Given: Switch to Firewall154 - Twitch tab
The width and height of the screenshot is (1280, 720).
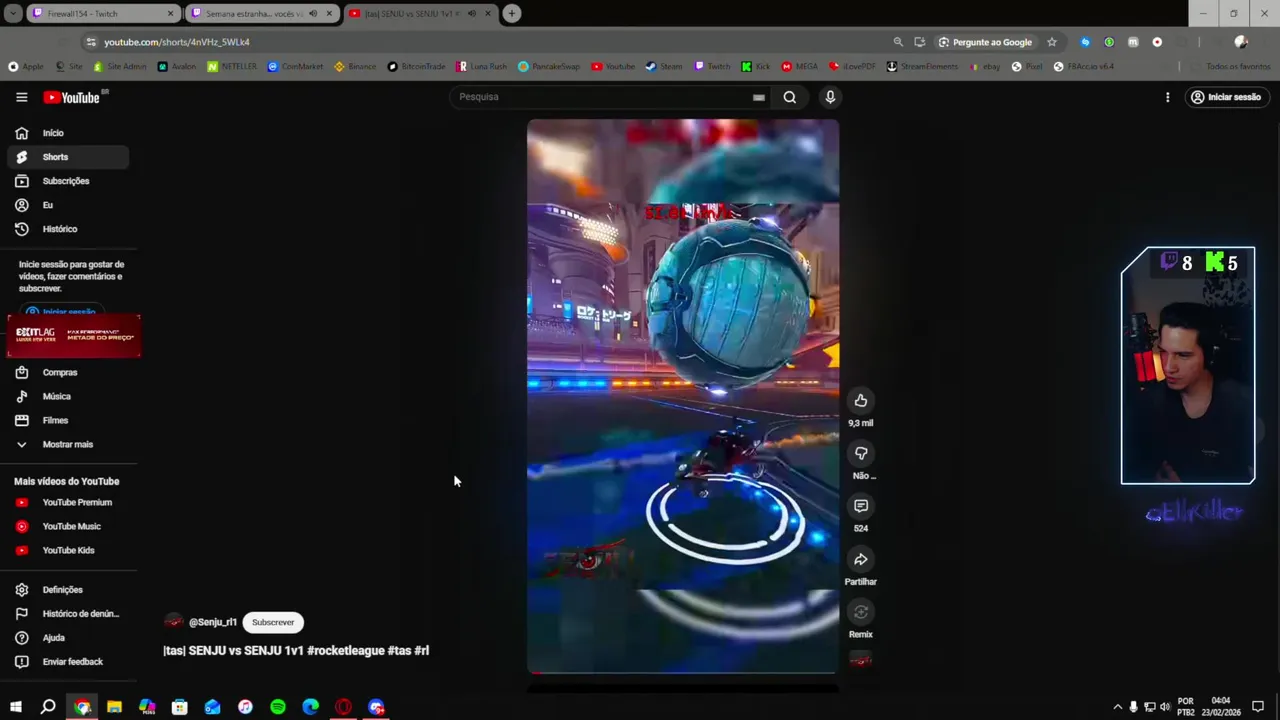Looking at the screenshot, I should pyautogui.click(x=102, y=14).
